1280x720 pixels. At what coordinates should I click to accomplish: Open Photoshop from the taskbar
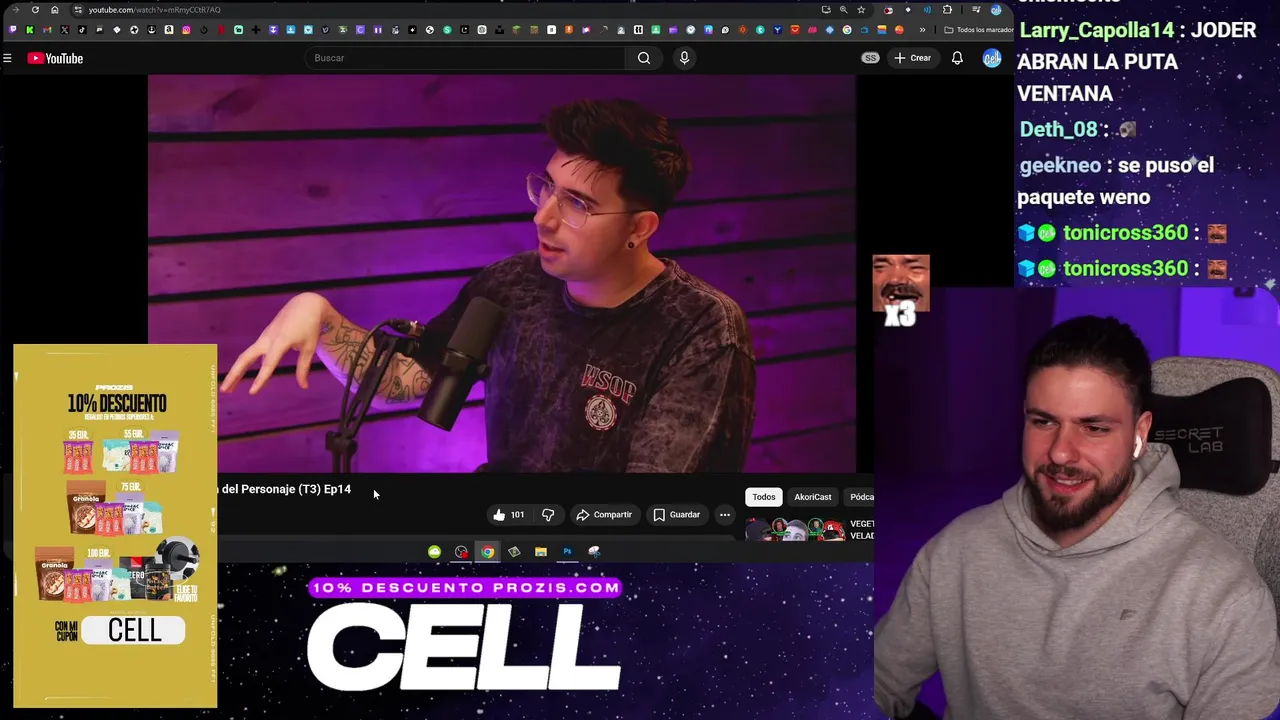567,552
